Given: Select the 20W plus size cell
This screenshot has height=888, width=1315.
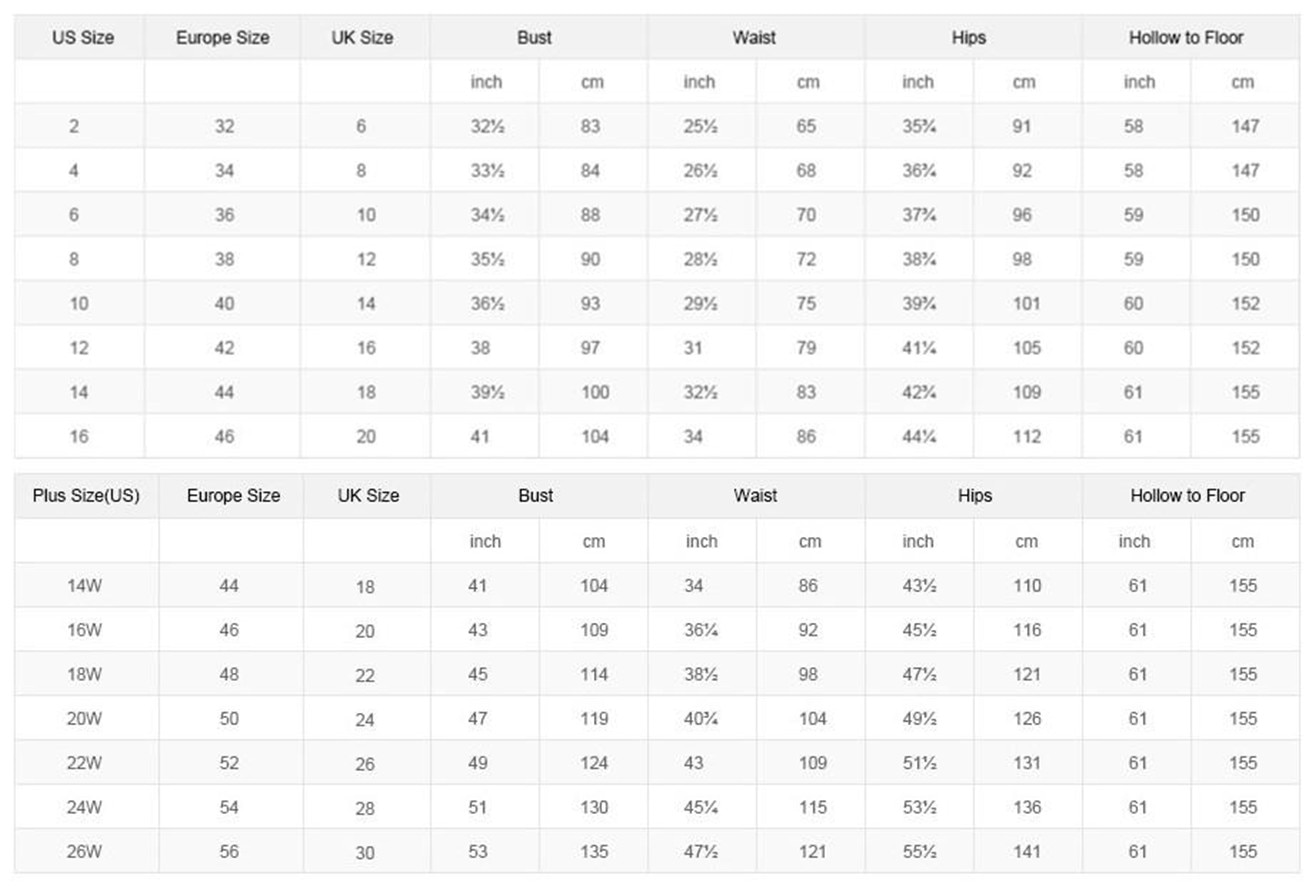Looking at the screenshot, I should [84, 719].
